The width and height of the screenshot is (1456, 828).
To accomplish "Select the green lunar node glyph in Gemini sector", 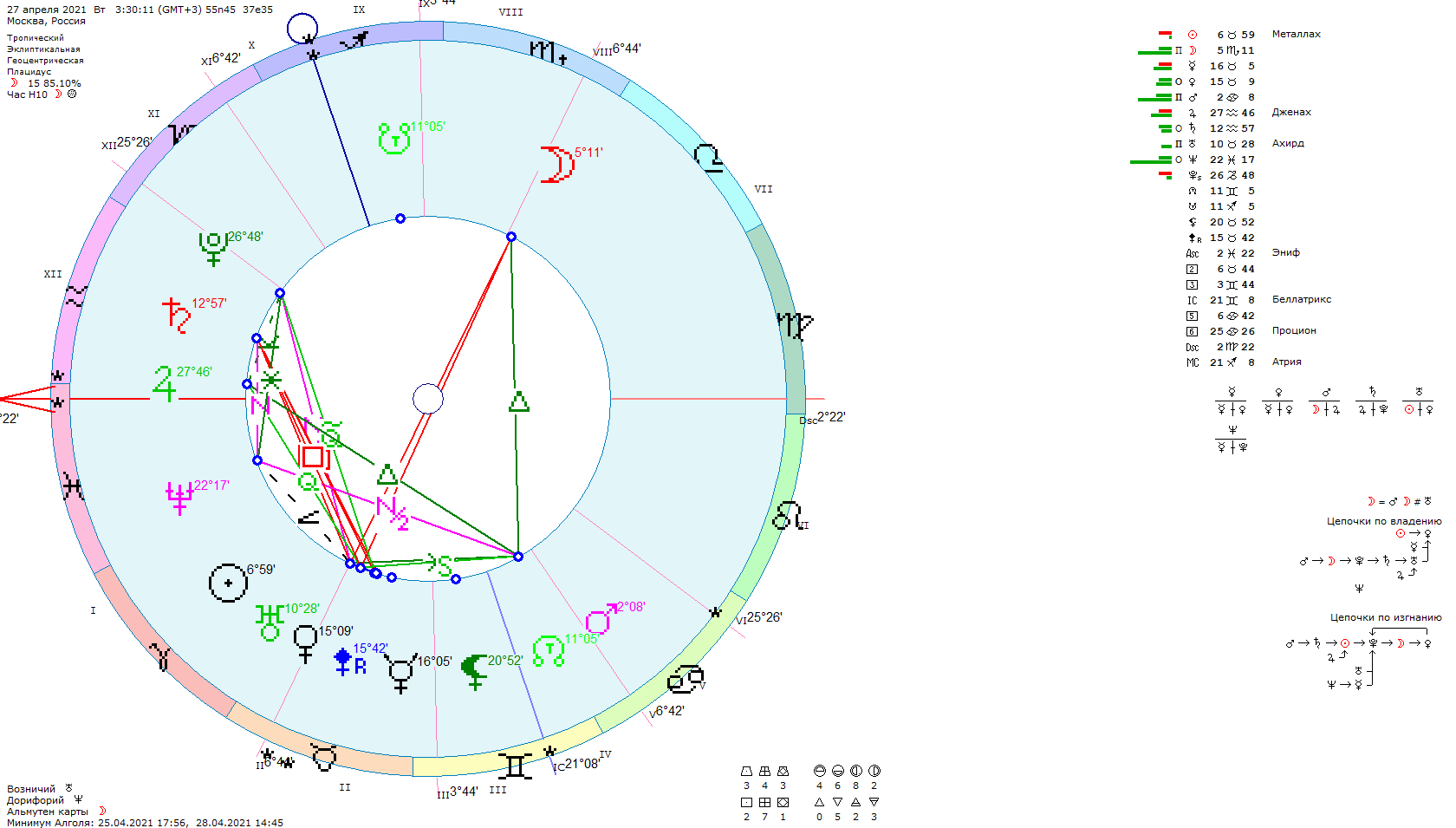I will (549, 651).
